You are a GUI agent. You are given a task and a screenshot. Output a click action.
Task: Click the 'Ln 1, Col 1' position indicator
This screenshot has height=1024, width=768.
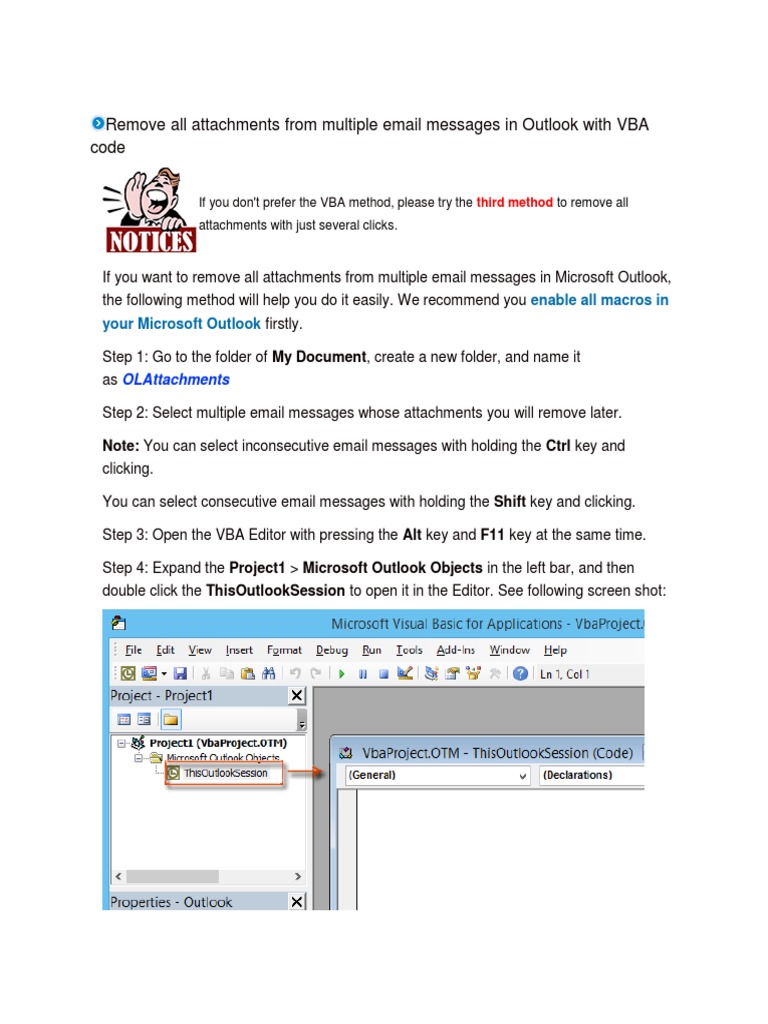coord(565,674)
